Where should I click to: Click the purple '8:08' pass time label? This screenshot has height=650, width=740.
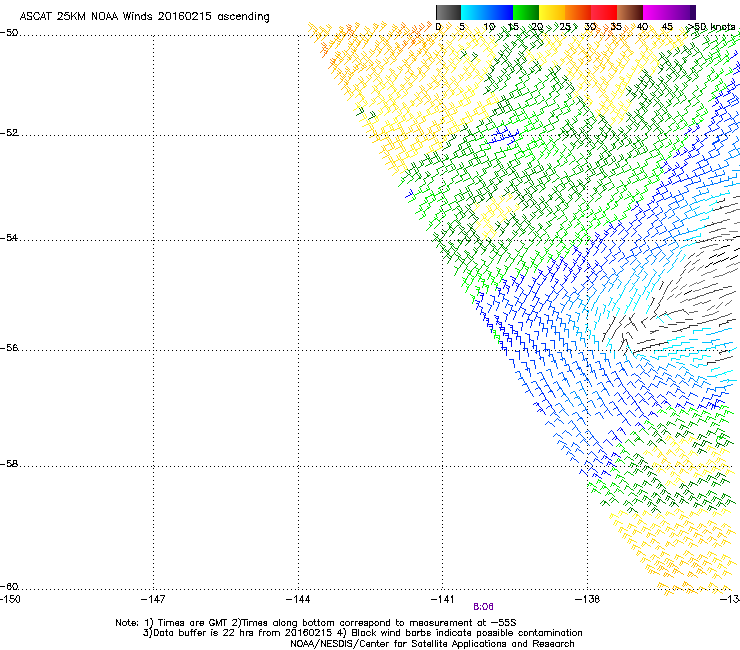(483, 607)
